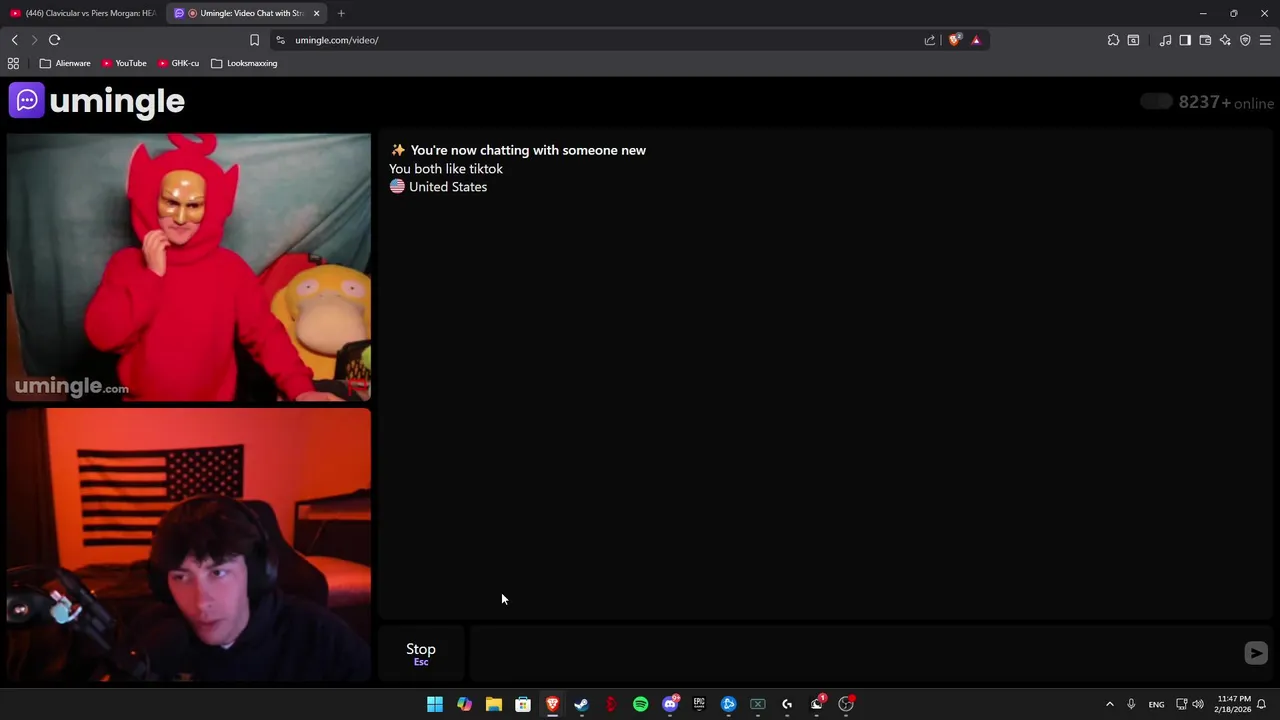Open the GHK-cu bookmark

[179, 63]
